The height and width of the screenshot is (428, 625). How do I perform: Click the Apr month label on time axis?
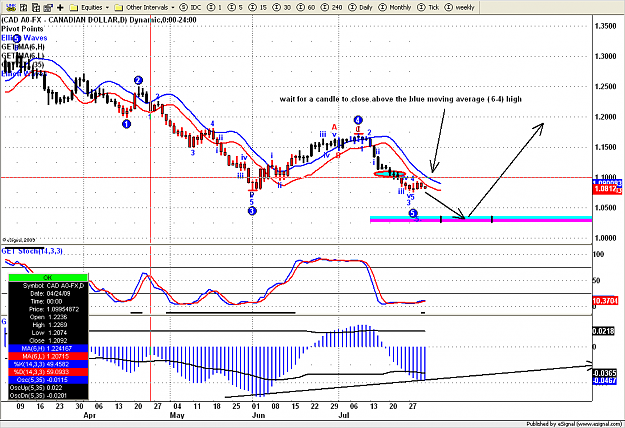point(90,415)
